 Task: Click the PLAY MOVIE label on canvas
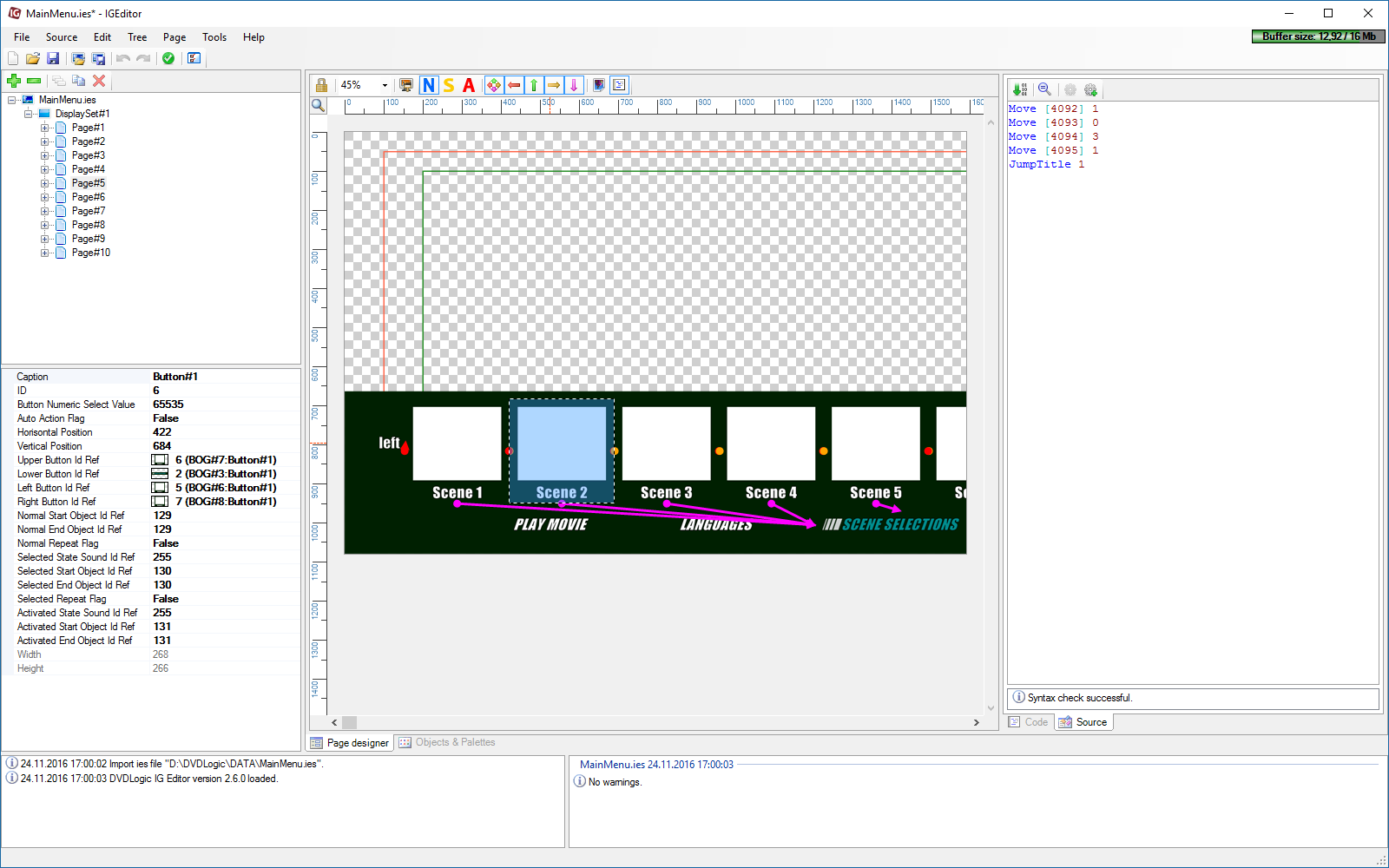[550, 524]
